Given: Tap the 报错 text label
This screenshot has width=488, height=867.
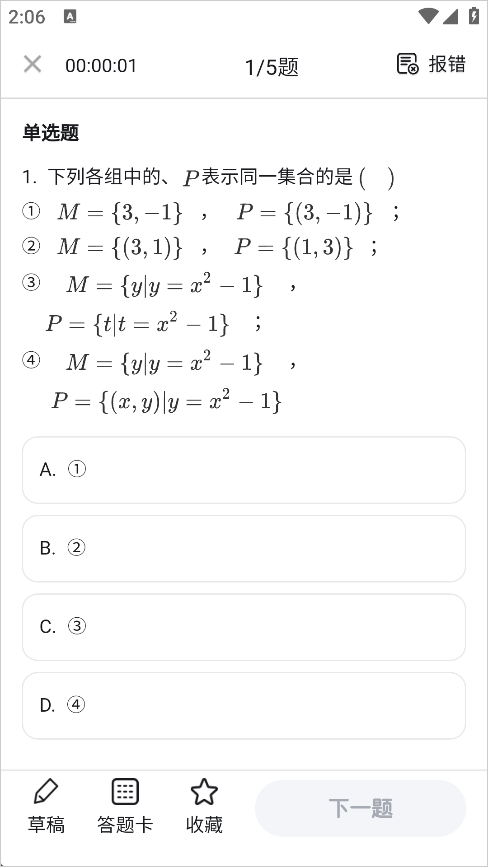Looking at the screenshot, I should tap(447, 64).
